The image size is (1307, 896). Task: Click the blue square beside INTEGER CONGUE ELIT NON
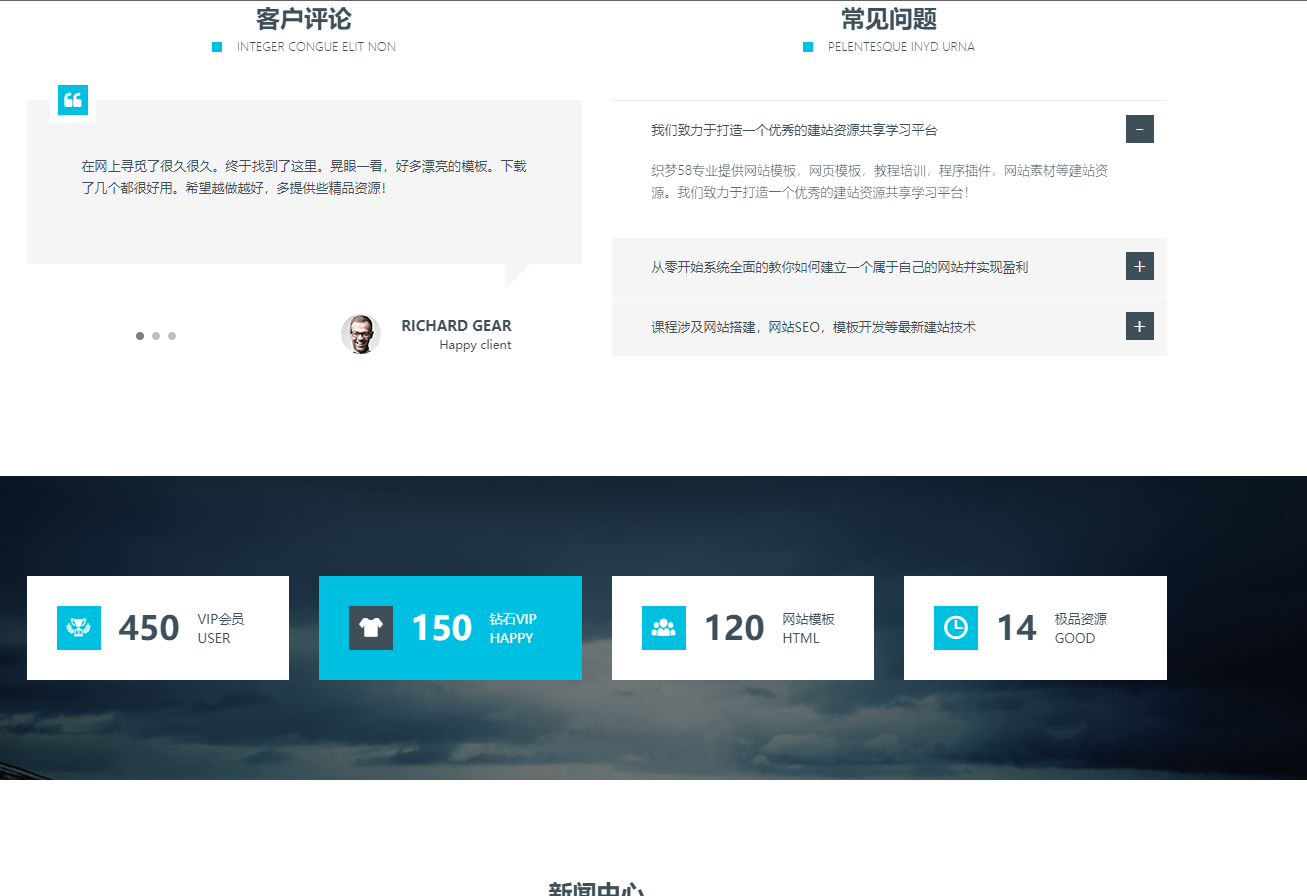coord(217,47)
